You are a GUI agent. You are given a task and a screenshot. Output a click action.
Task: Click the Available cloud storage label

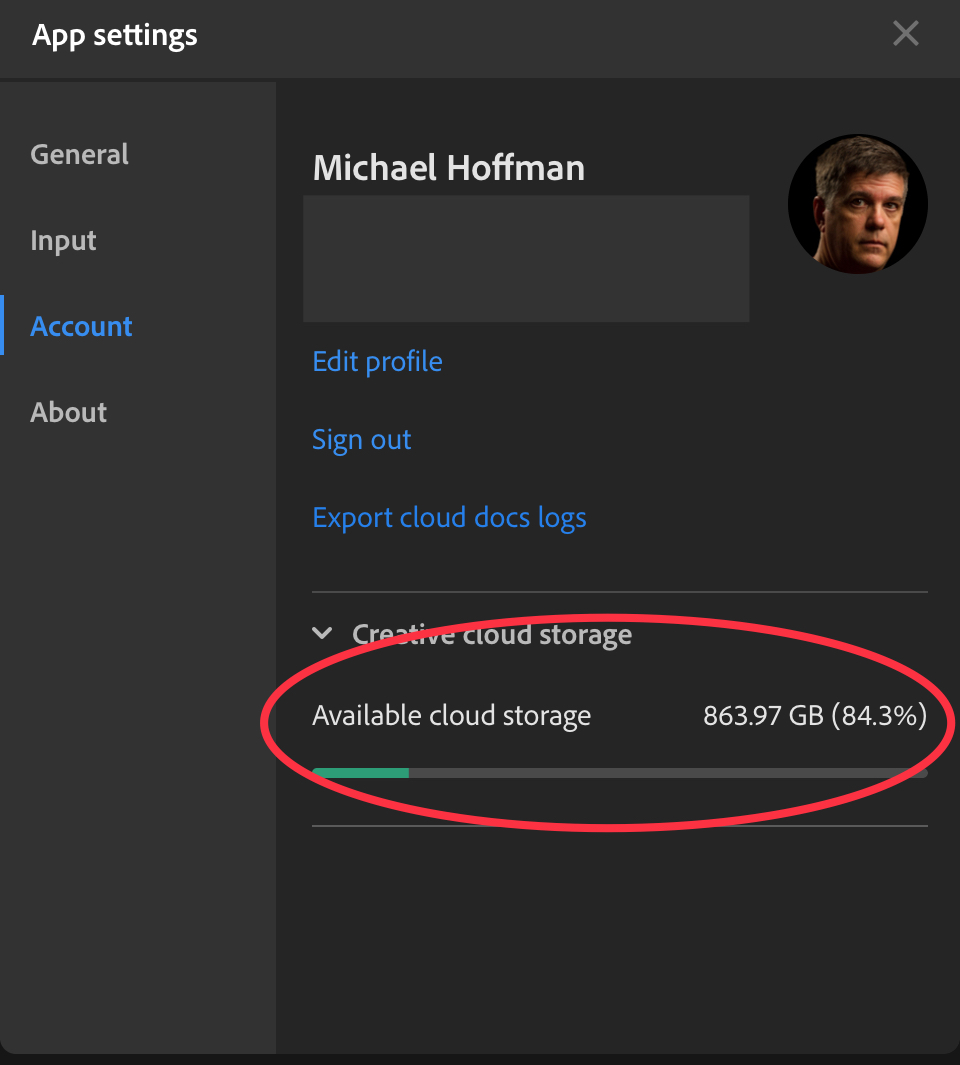pyautogui.click(x=451, y=715)
